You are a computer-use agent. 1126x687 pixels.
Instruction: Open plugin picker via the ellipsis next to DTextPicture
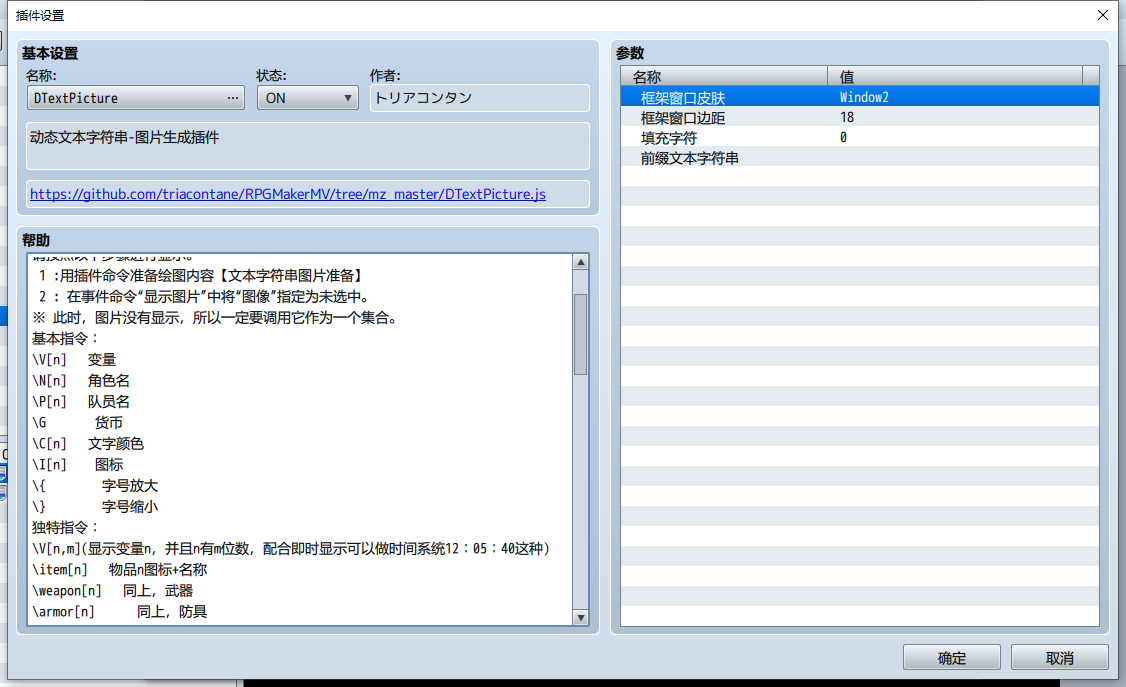coord(233,98)
